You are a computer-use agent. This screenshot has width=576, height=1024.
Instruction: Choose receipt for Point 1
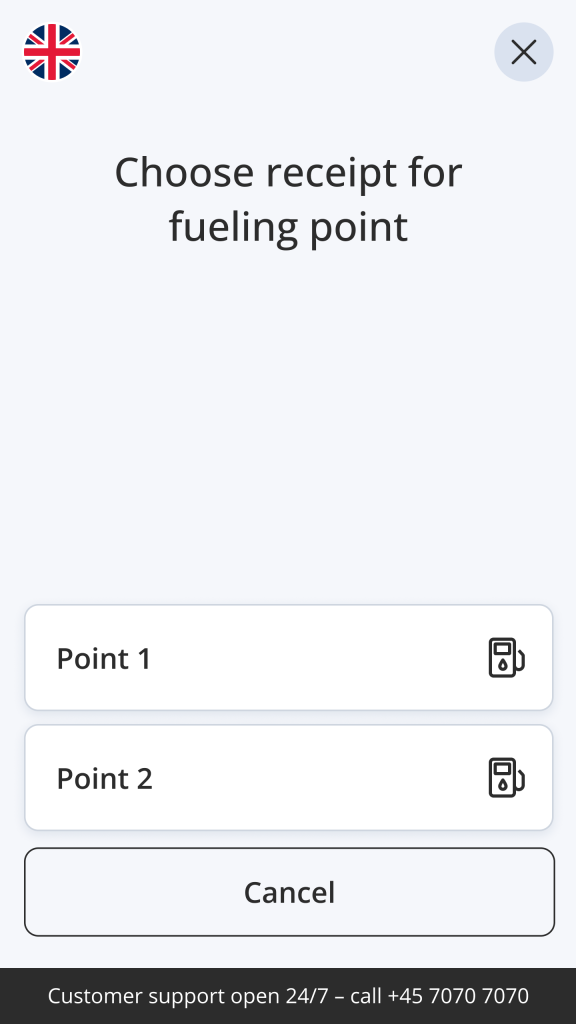(x=289, y=658)
